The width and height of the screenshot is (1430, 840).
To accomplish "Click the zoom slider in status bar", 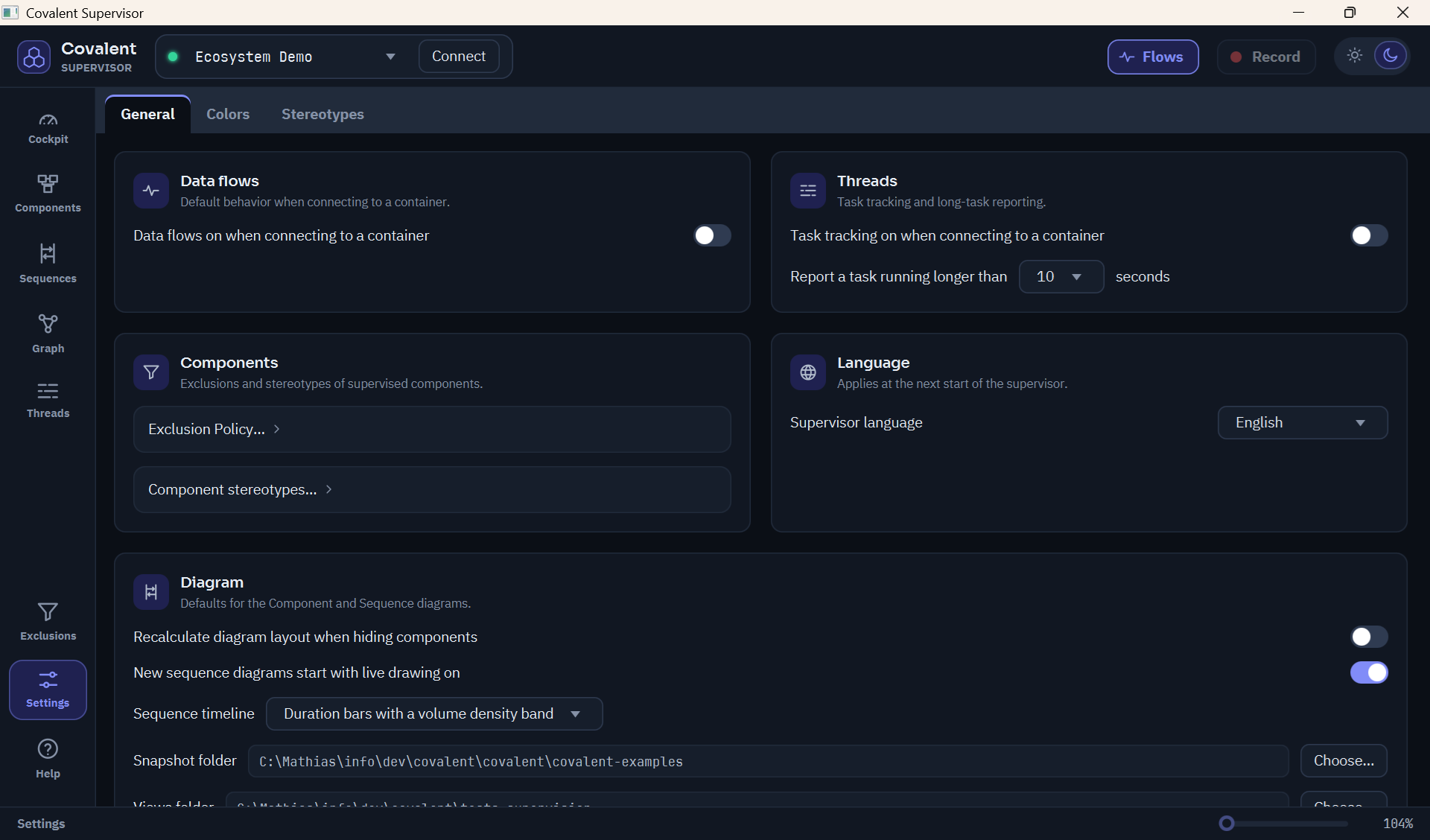I will coord(1283,823).
